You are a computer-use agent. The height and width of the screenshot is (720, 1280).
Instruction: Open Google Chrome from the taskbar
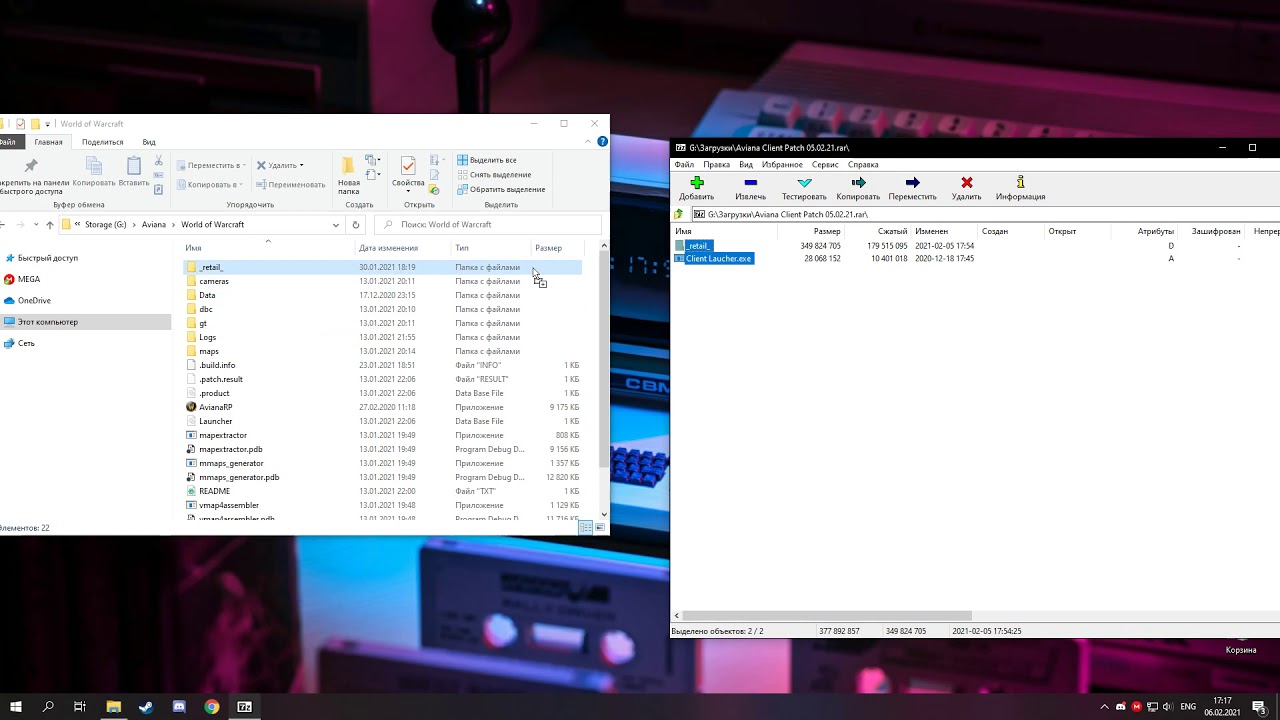point(212,707)
